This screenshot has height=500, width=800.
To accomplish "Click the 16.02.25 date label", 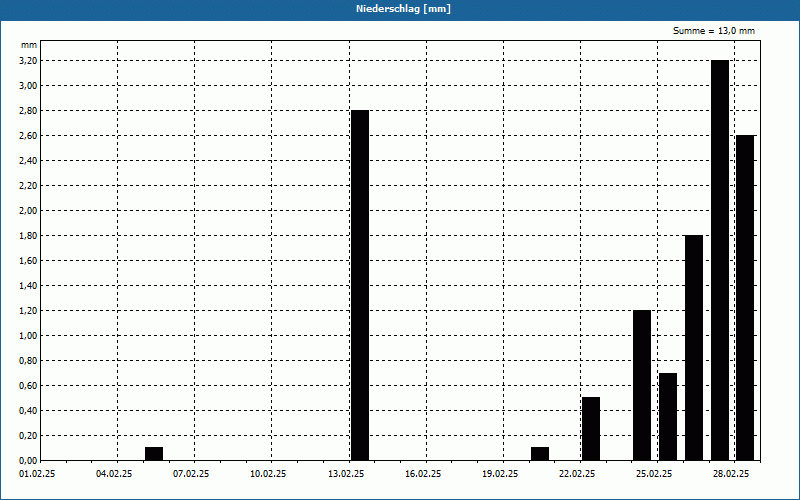I will [x=423, y=474].
